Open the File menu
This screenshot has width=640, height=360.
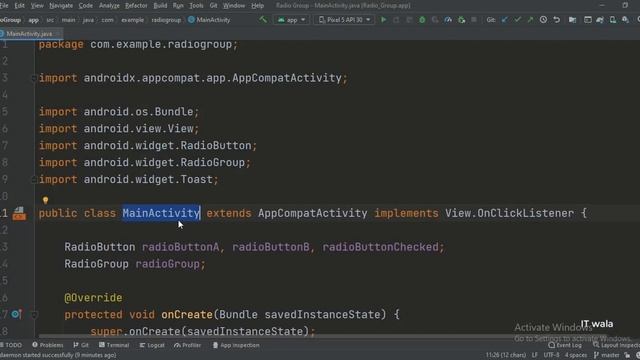[x=4, y=6]
